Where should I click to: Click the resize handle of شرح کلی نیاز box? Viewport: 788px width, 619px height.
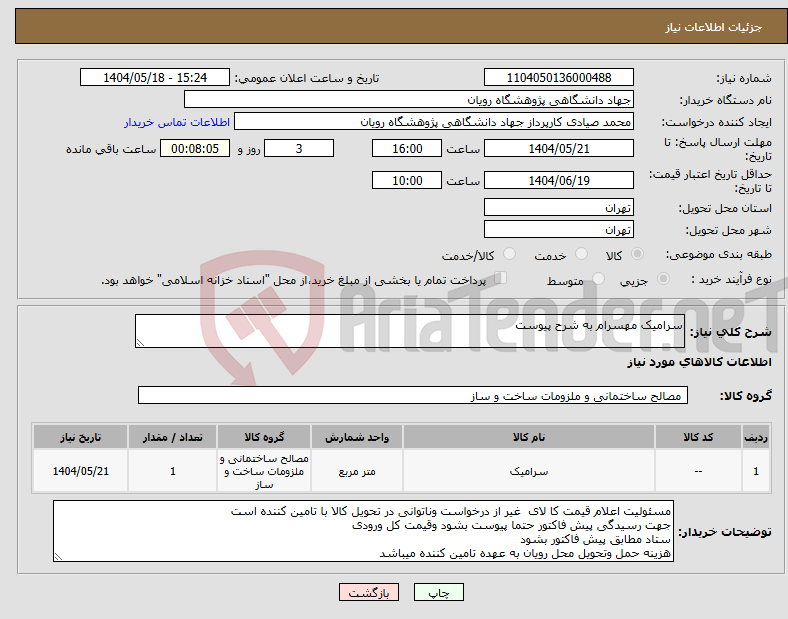pos(140,343)
